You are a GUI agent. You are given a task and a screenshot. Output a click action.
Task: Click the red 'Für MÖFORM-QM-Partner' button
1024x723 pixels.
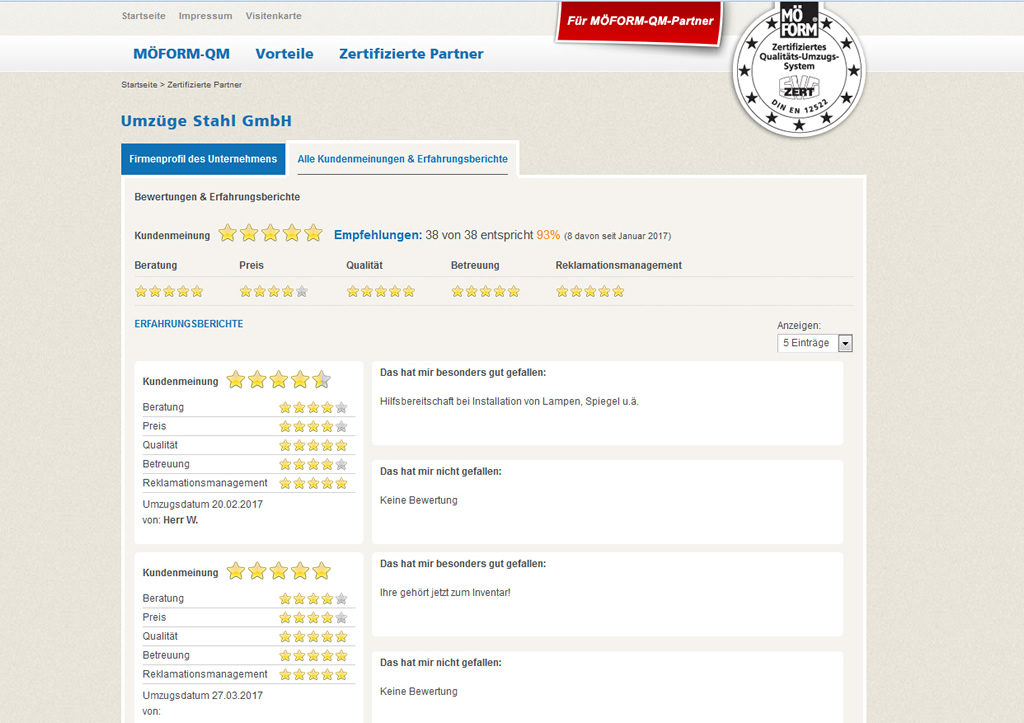639,22
